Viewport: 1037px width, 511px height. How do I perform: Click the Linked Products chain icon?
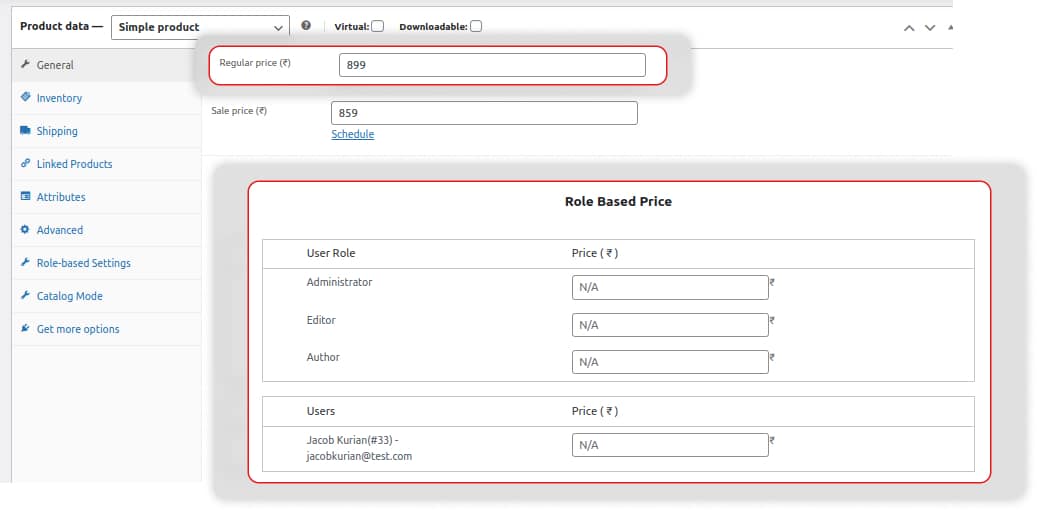click(x=25, y=164)
